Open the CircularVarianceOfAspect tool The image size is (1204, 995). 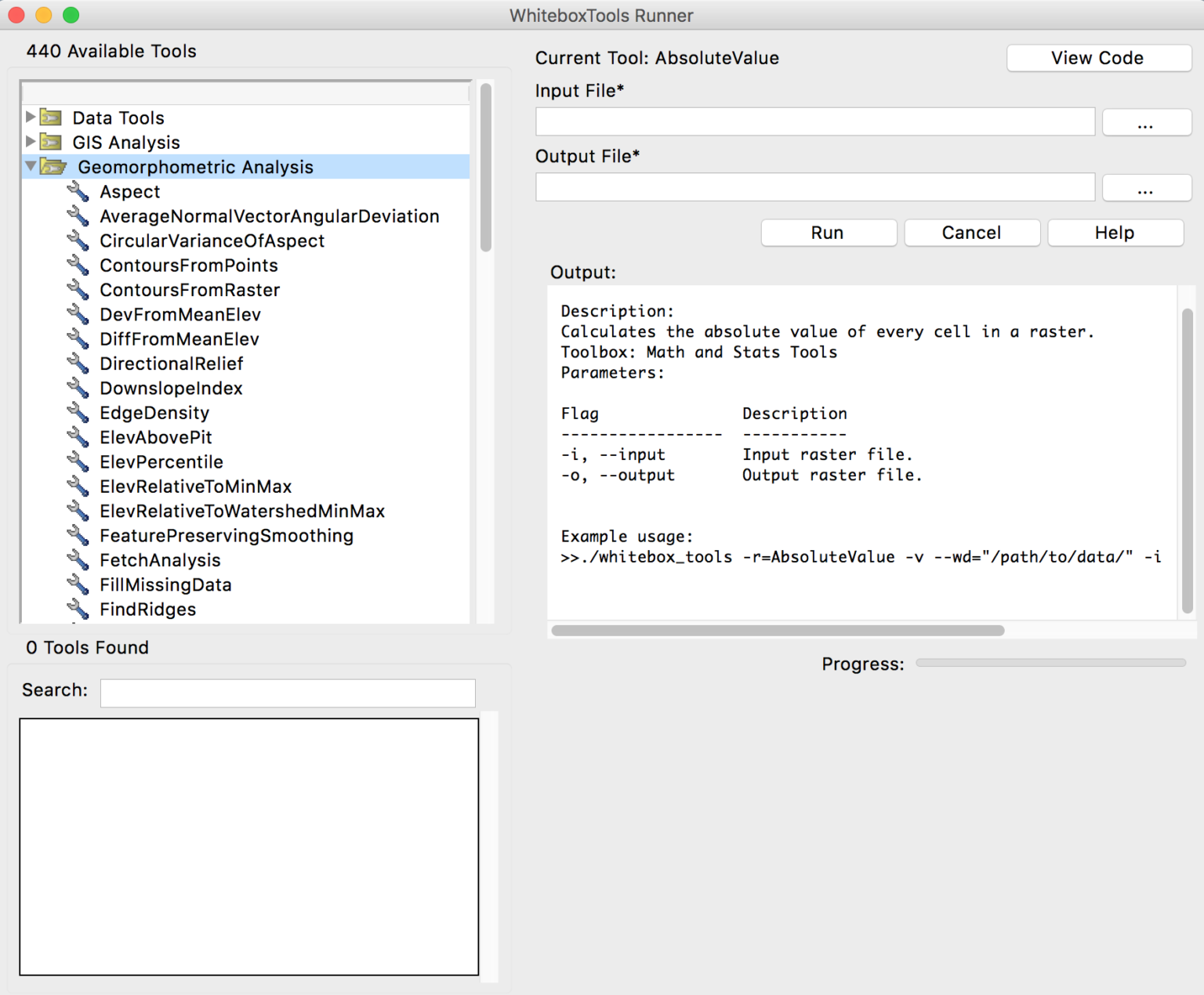[x=212, y=241]
